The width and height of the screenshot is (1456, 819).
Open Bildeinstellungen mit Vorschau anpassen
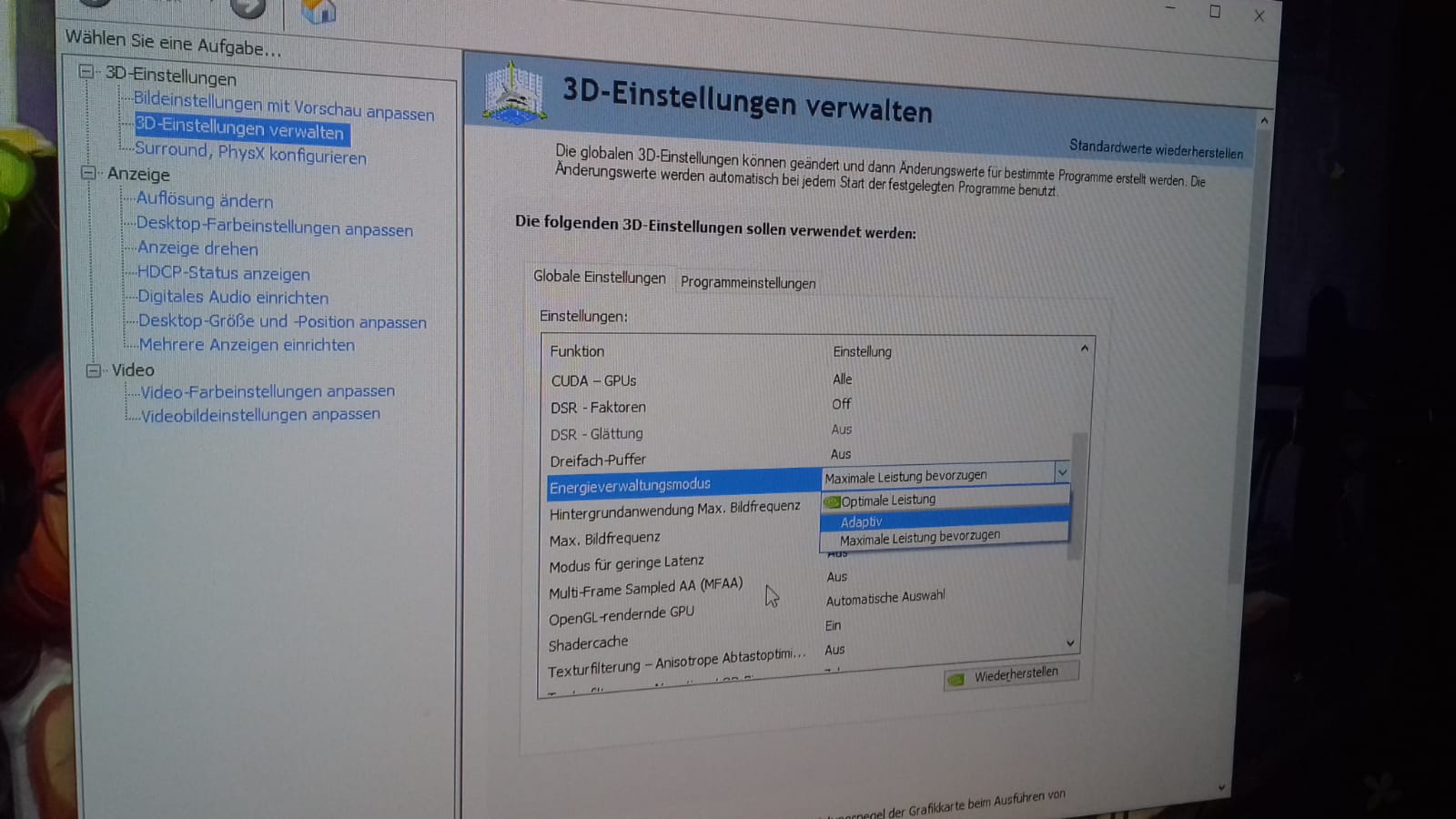[283, 106]
